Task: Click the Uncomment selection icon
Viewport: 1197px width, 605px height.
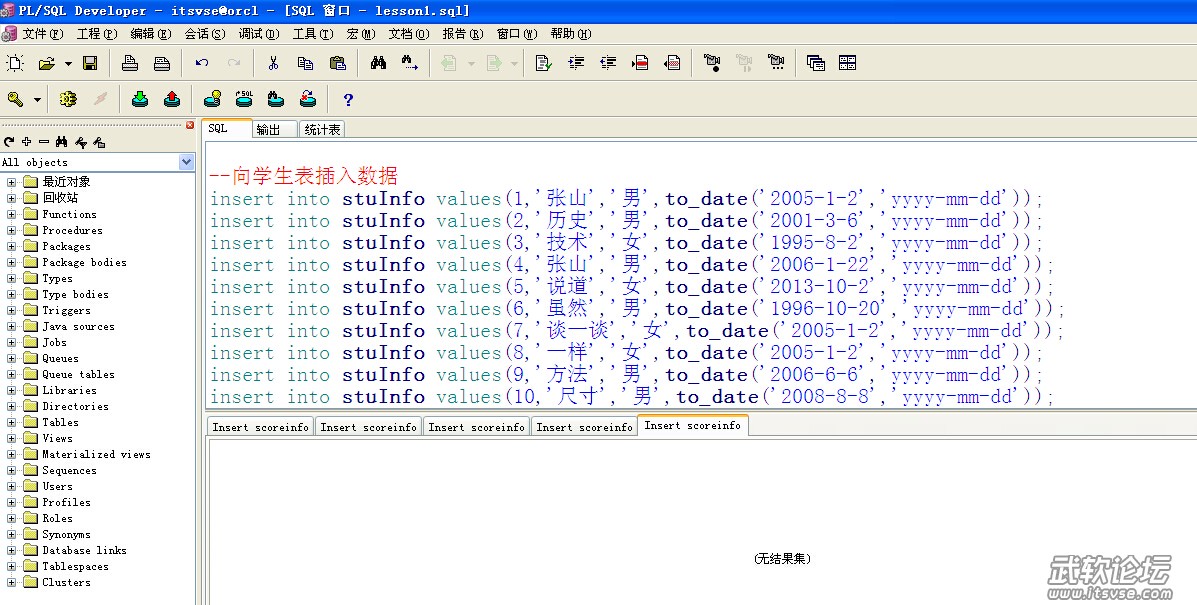Action: coord(673,63)
